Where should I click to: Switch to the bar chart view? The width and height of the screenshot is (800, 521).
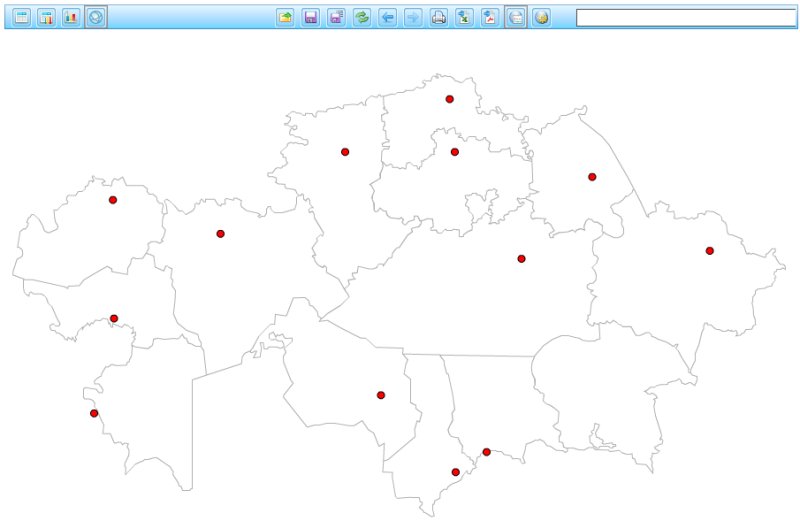coord(71,17)
